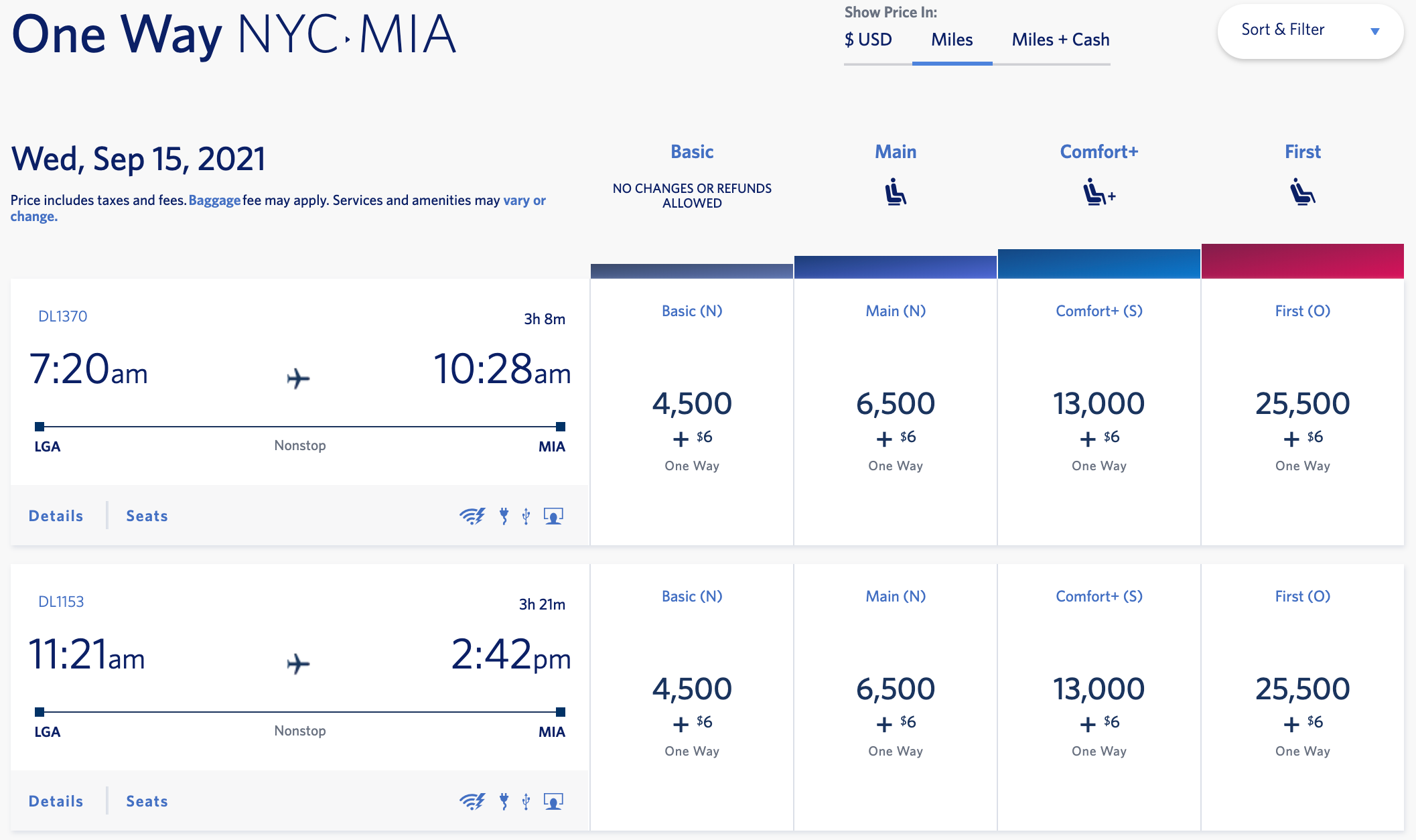This screenshot has width=1416, height=840.
Task: Open the First fare column header
Action: pyautogui.click(x=1303, y=152)
